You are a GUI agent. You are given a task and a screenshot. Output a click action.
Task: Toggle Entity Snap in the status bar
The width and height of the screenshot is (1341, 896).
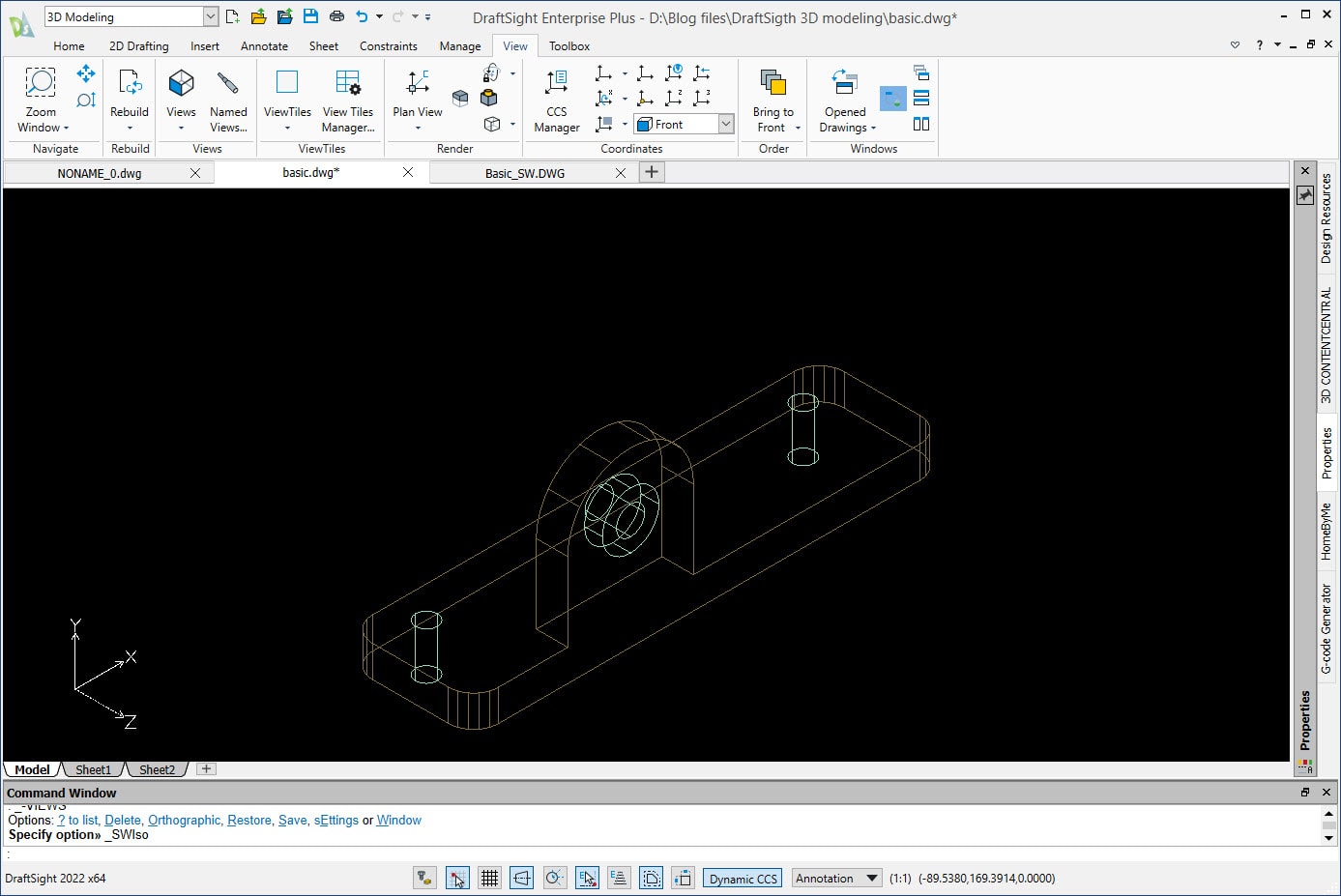[x=587, y=878]
